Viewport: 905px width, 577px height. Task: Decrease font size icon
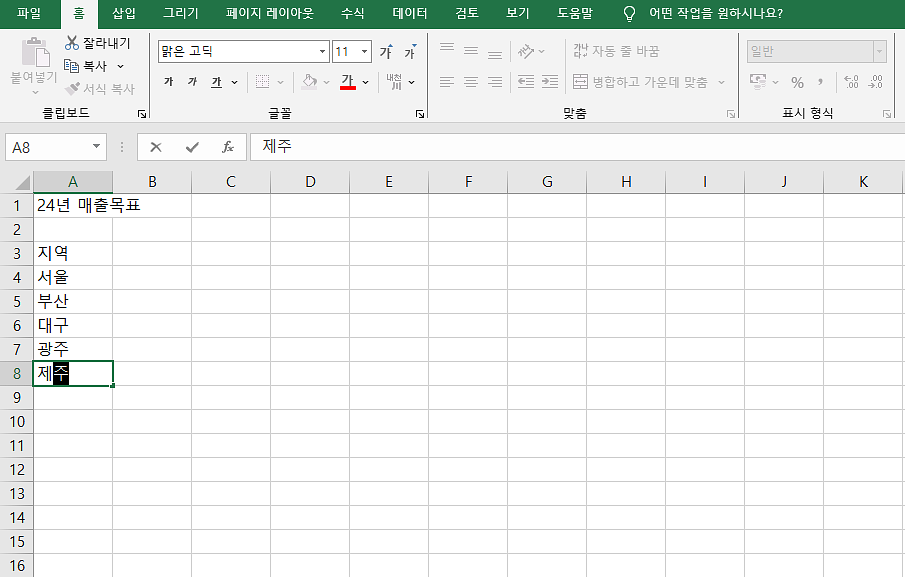tap(410, 52)
